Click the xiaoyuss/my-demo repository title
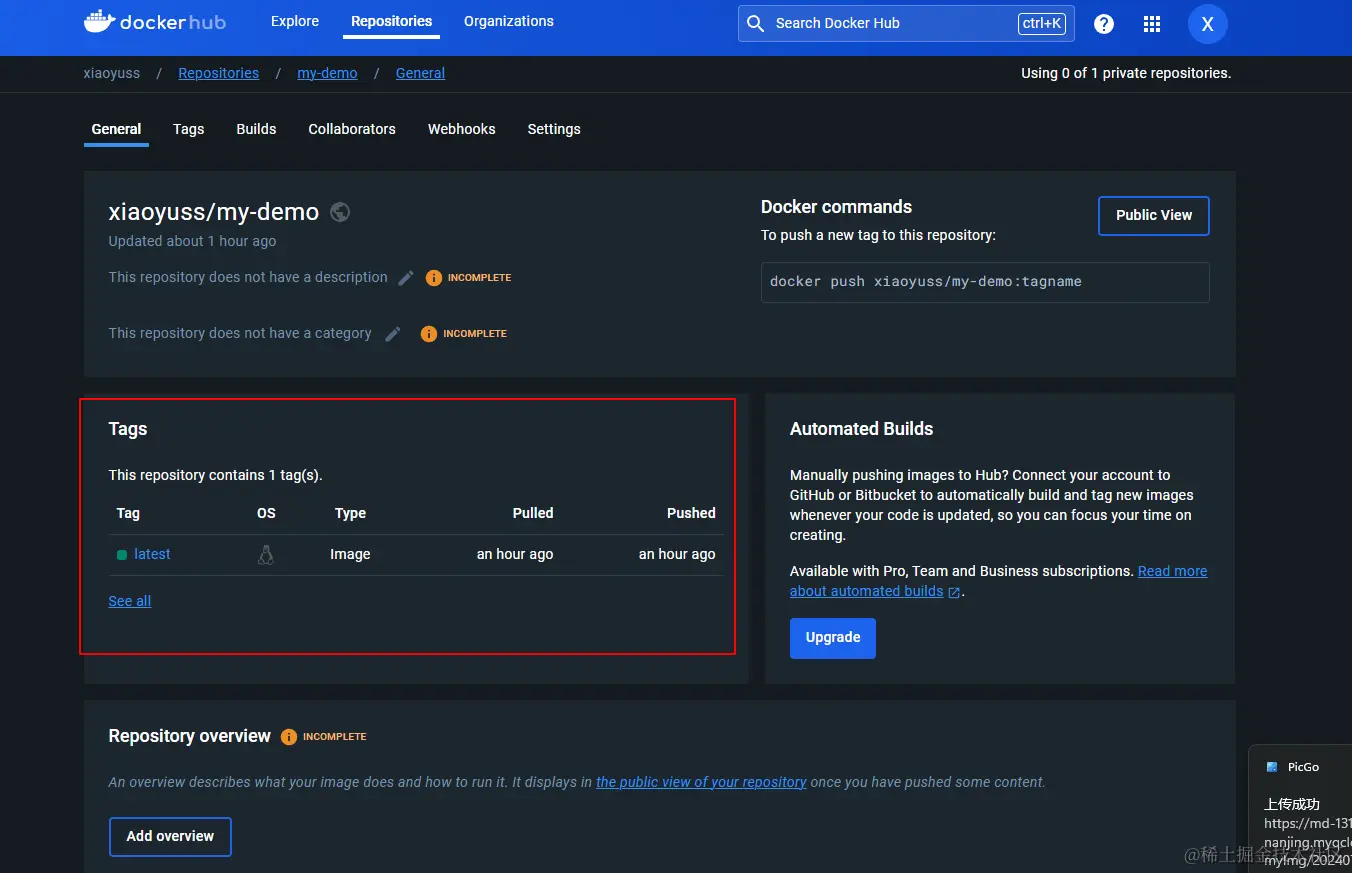The width and height of the screenshot is (1352, 873). [214, 212]
